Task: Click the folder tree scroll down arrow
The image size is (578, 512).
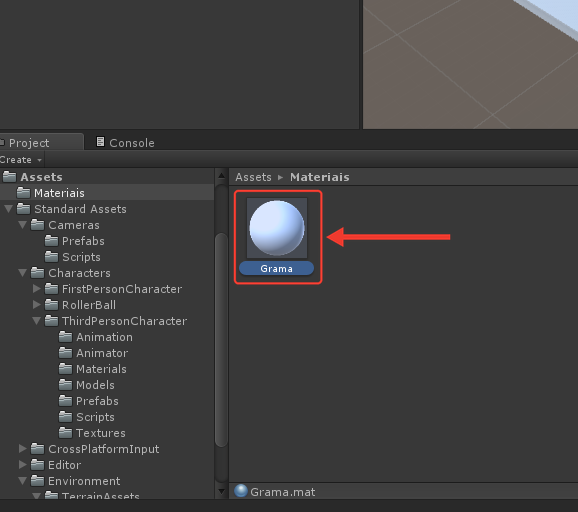Action: pos(221,491)
